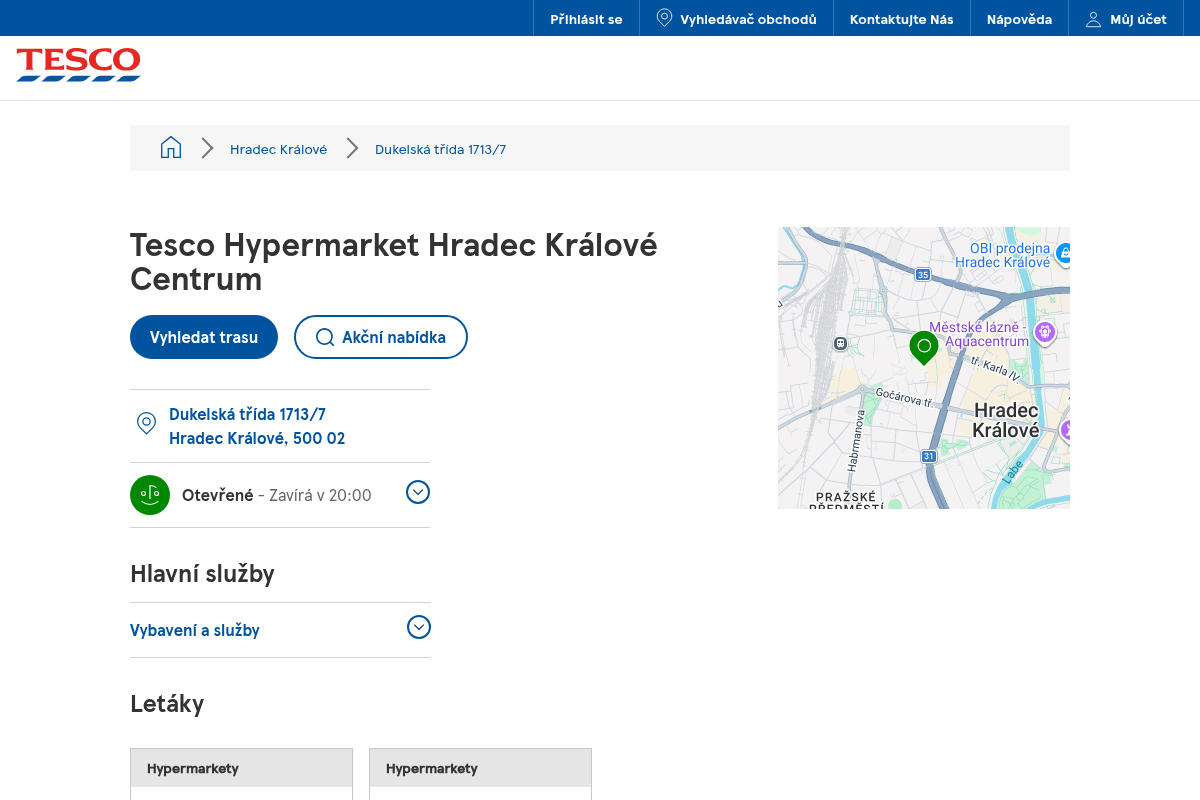The height and width of the screenshot is (800, 1200).
Task: Click the address location pin icon
Action: [146, 424]
